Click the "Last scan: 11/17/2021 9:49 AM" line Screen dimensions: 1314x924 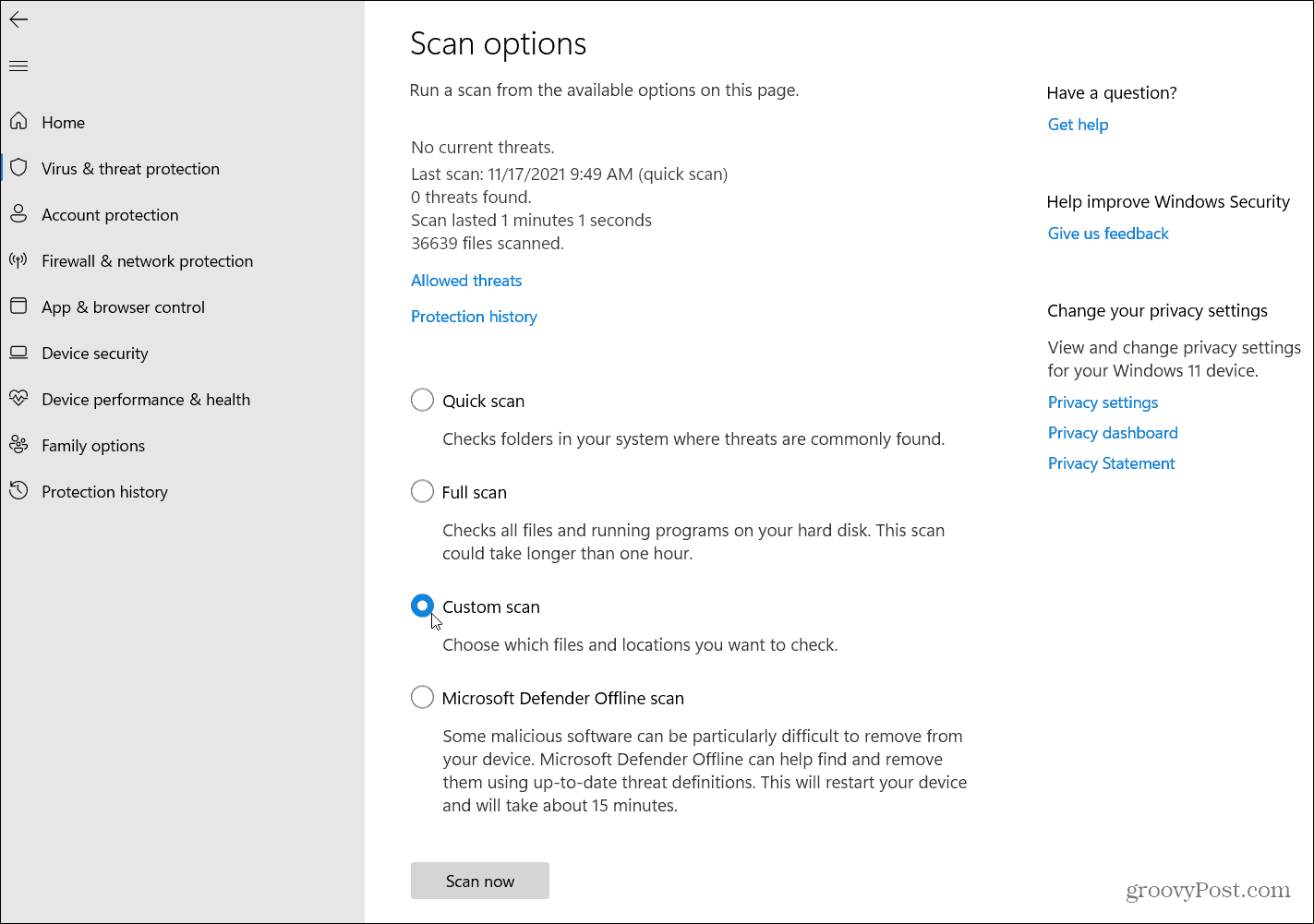pos(569,174)
